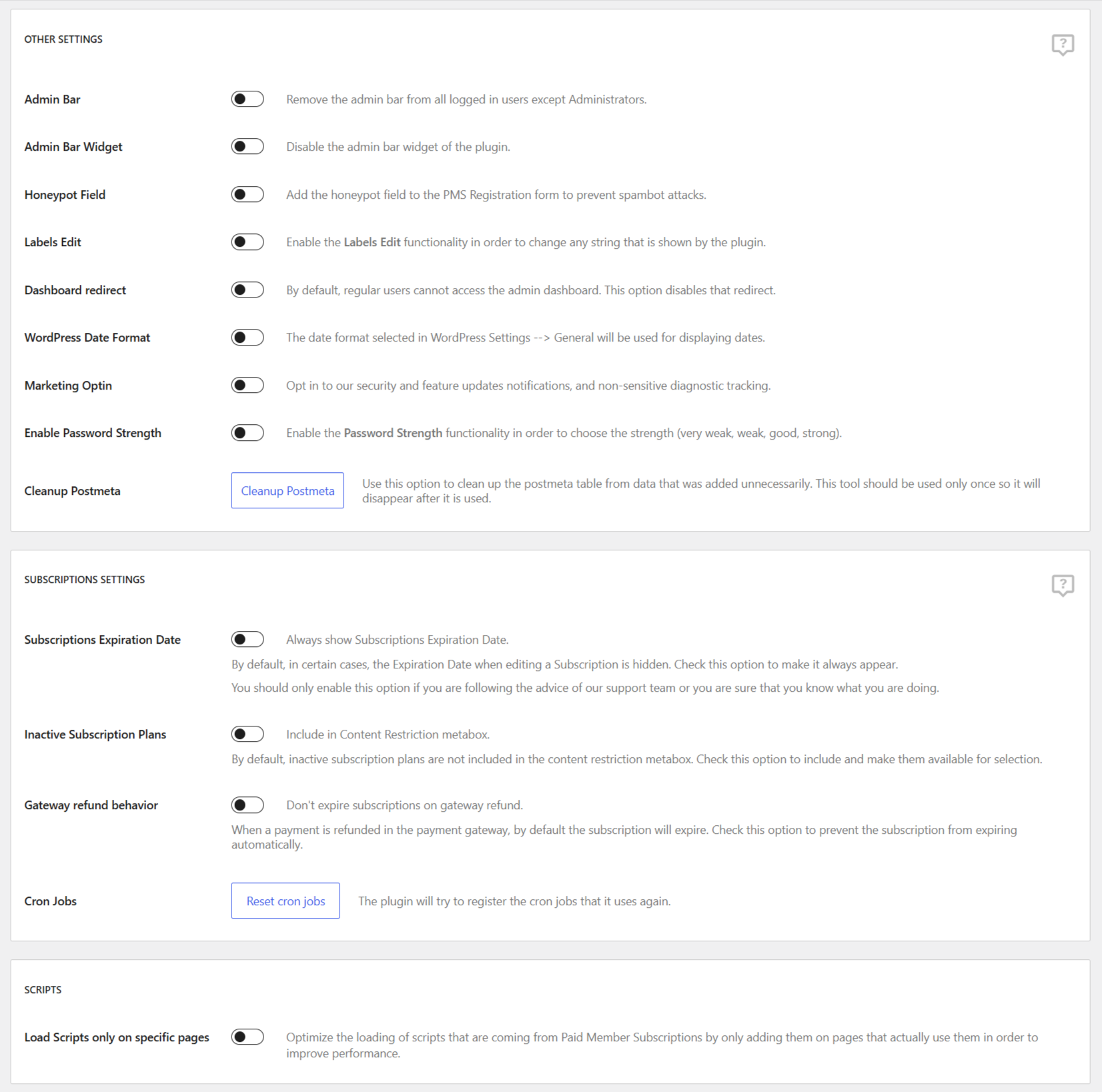Enable the Admin Bar removal toggle
The image size is (1102, 1092).
click(247, 99)
